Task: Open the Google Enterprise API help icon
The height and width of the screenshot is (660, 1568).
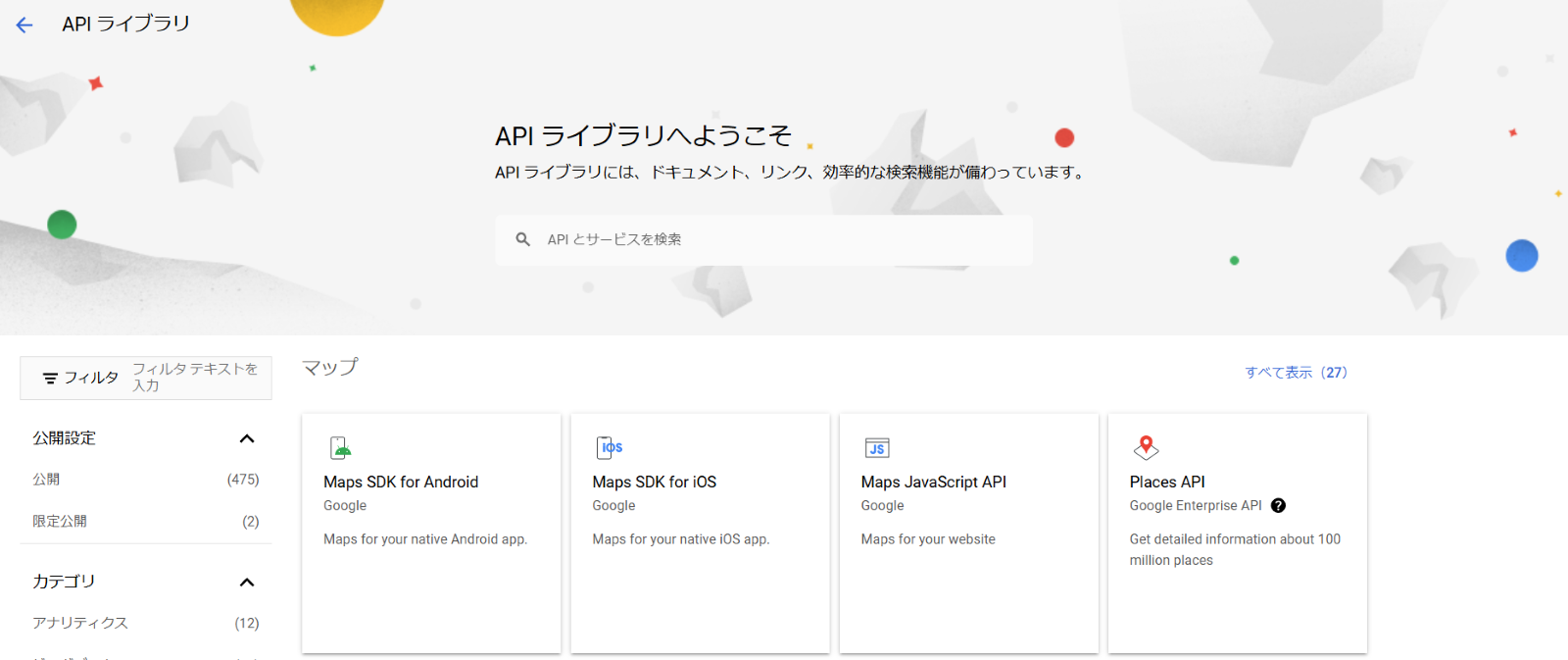Action: click(x=1278, y=506)
